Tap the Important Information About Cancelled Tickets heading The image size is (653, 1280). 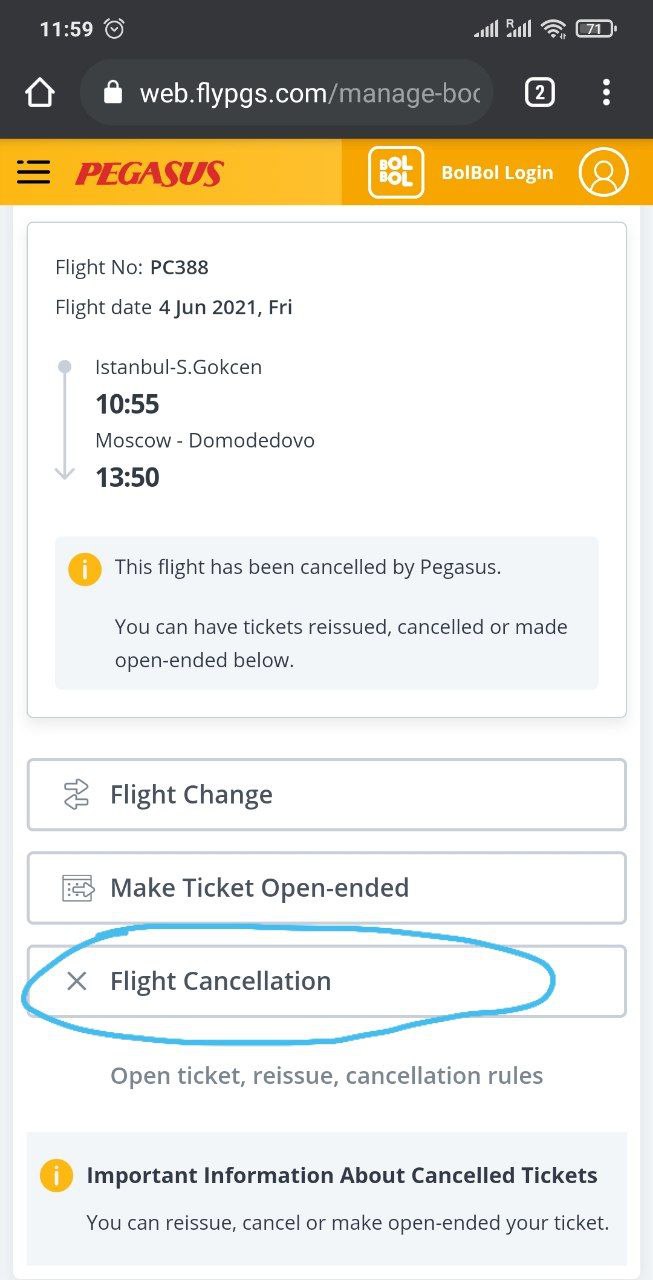(x=342, y=1175)
